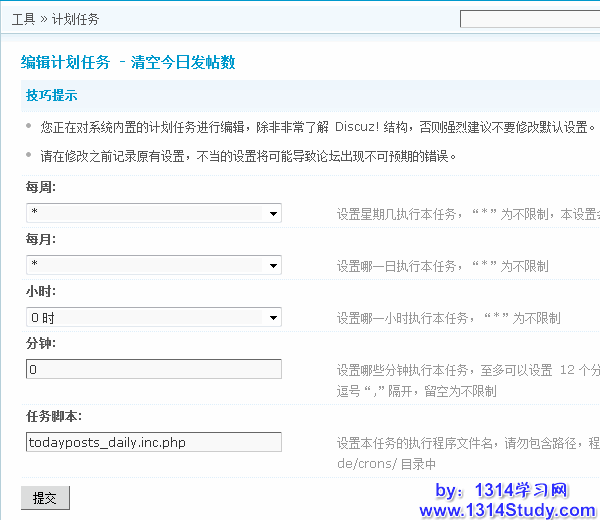Open the 每月 day dropdown
600x520 pixels.
pyautogui.click(x=154, y=265)
